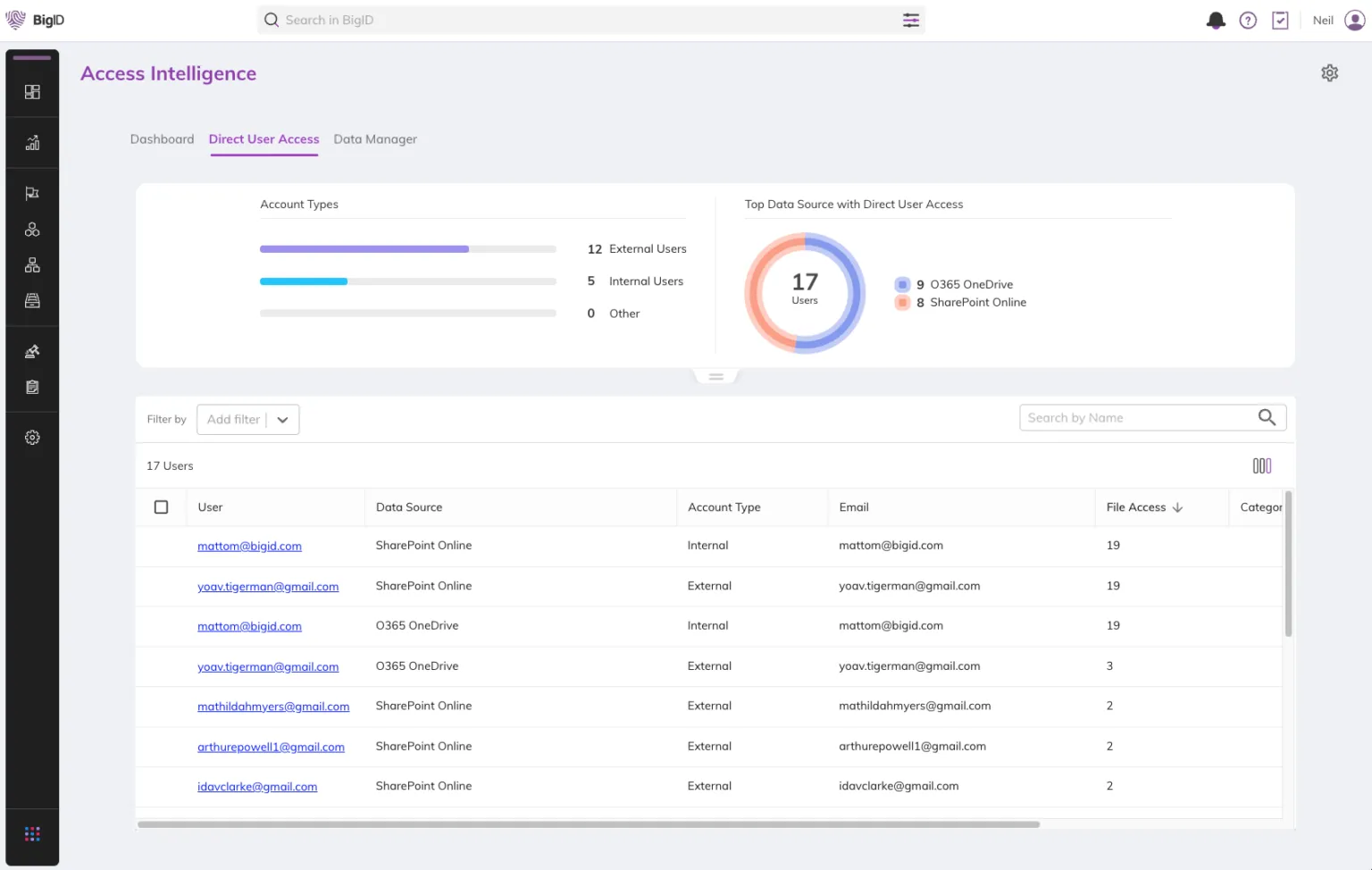1372x870 pixels.
Task: Click the "5 Internal Users" label
Action: [x=635, y=281]
